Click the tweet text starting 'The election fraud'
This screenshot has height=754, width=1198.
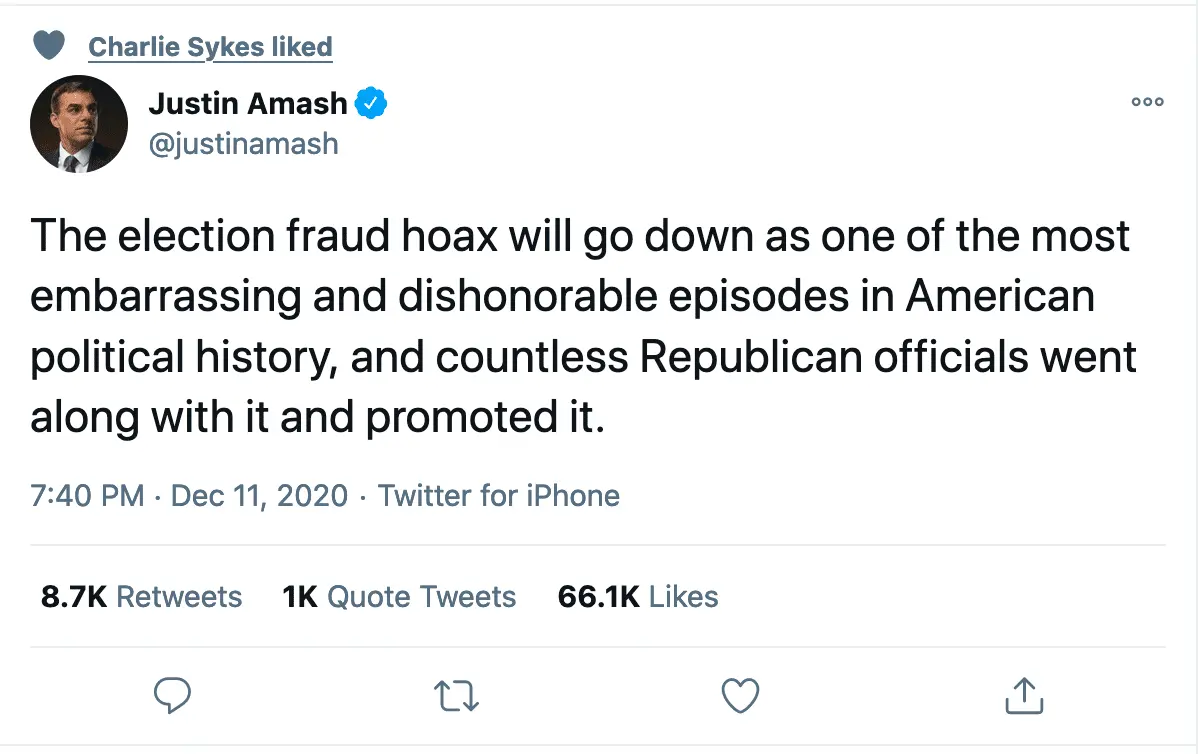click(580, 237)
